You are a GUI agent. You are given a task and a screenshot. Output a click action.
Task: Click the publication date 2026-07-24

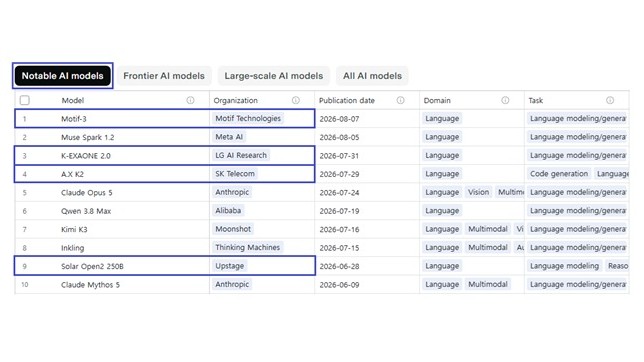coord(339,193)
